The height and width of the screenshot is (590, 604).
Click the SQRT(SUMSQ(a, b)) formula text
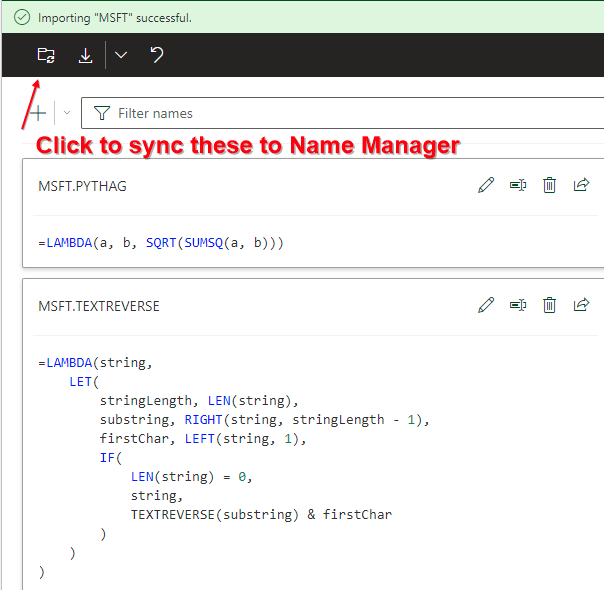(x=214, y=242)
